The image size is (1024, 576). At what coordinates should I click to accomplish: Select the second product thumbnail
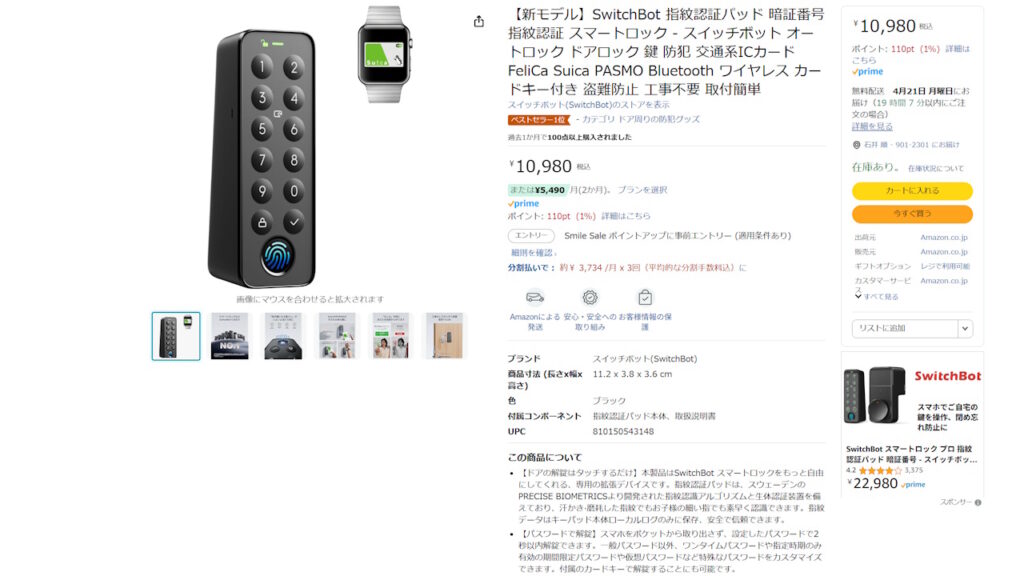229,336
